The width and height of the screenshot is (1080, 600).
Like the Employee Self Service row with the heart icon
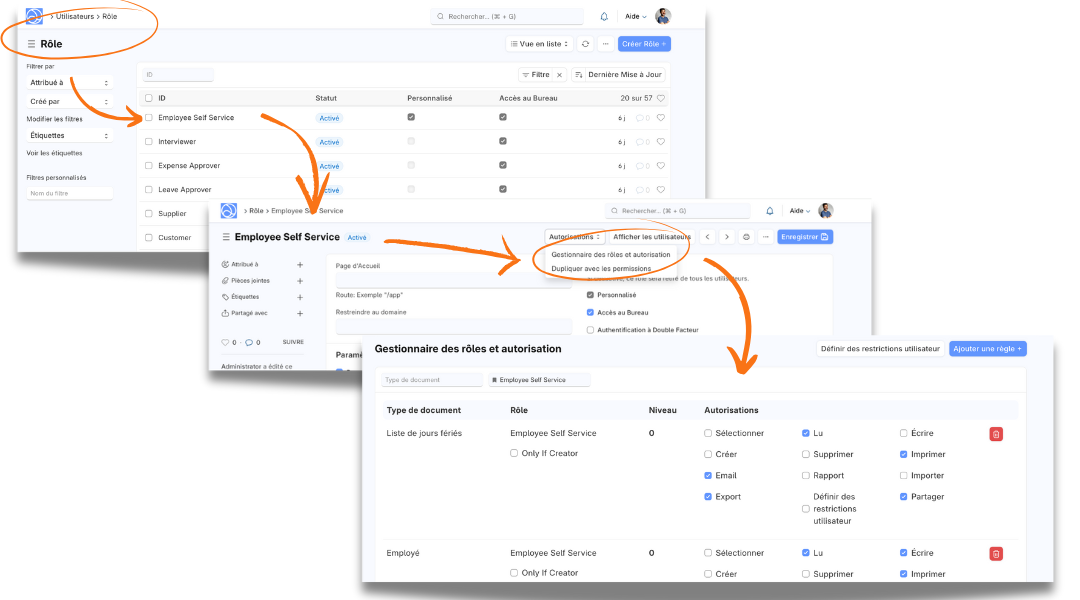660,118
